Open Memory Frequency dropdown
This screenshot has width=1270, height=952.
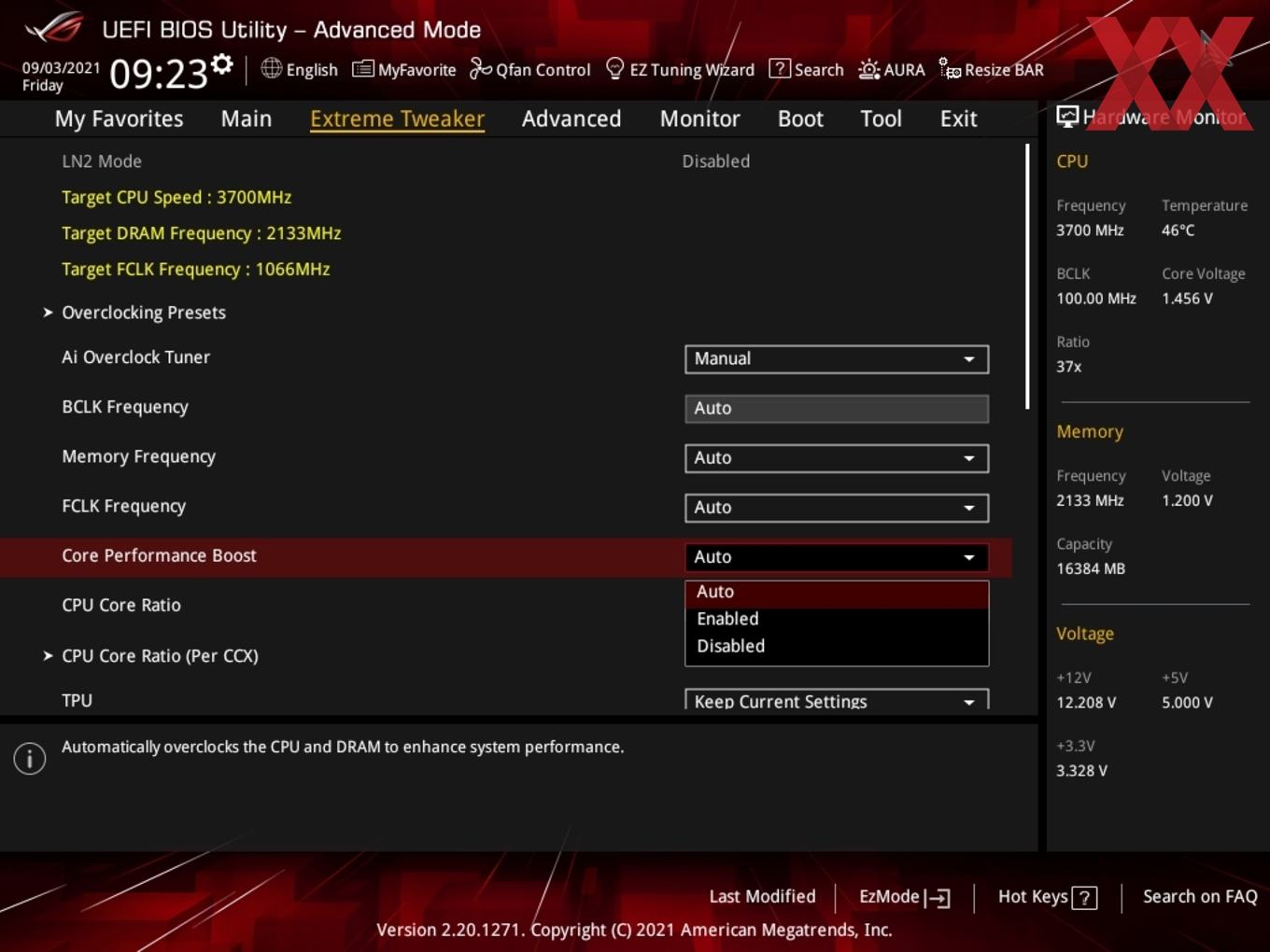pos(837,458)
